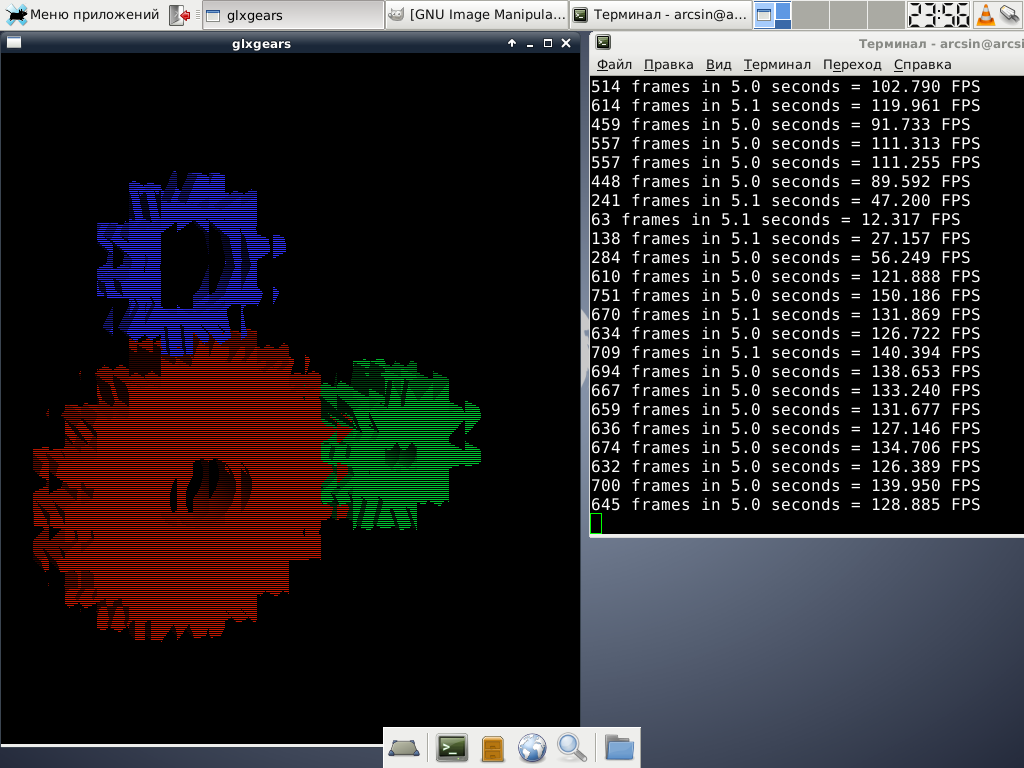Launch the web browser globe icon
The height and width of the screenshot is (768, 1024).
coord(532,748)
